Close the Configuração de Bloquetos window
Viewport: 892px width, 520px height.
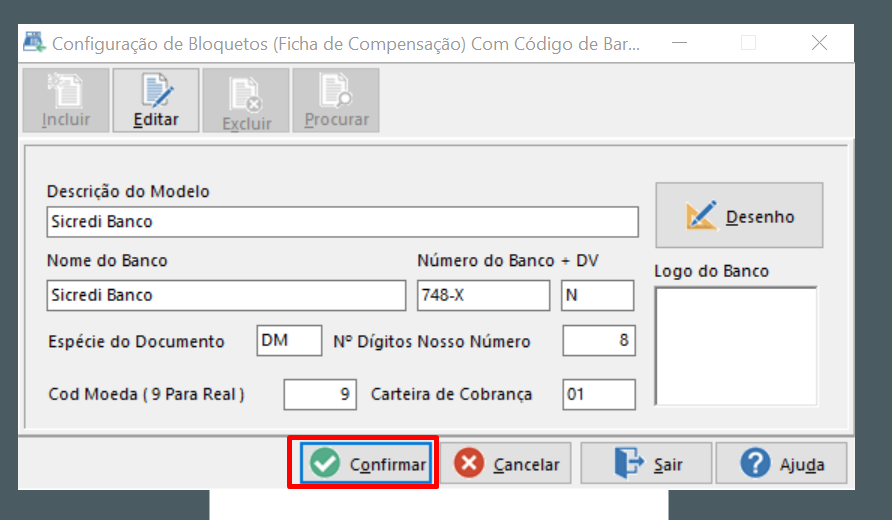click(819, 43)
